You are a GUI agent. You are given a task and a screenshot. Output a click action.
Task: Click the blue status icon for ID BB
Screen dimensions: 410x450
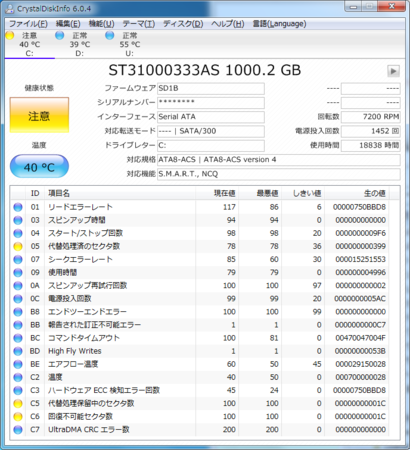pos(18,325)
